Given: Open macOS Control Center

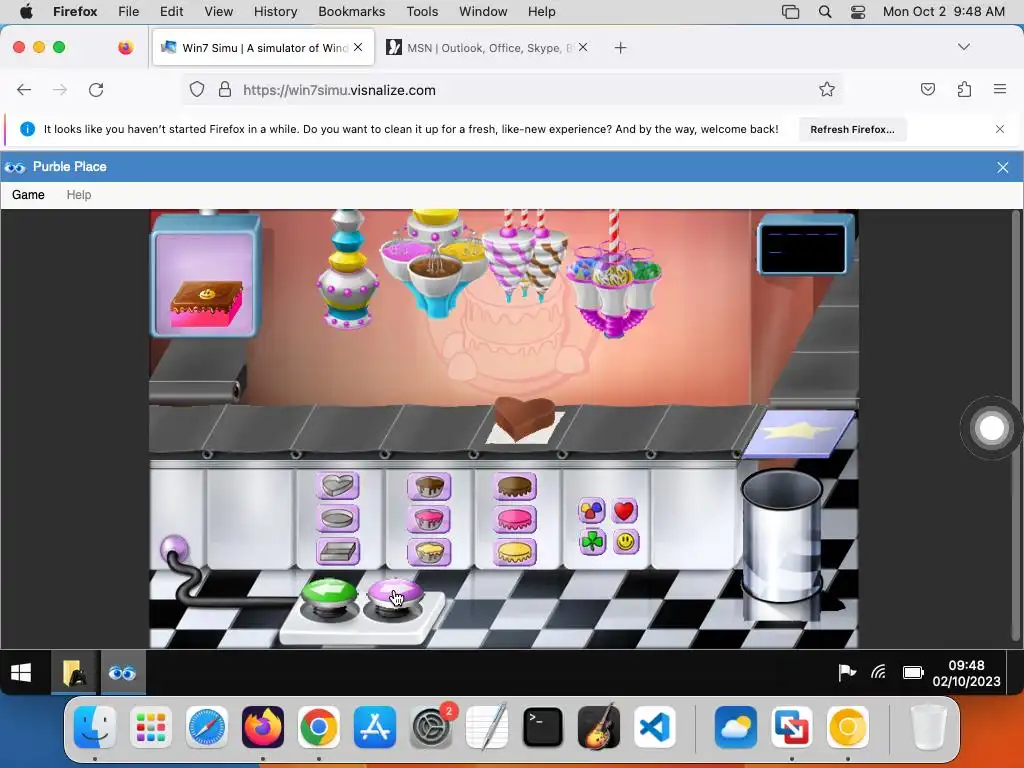Looking at the screenshot, I should click(x=858, y=11).
